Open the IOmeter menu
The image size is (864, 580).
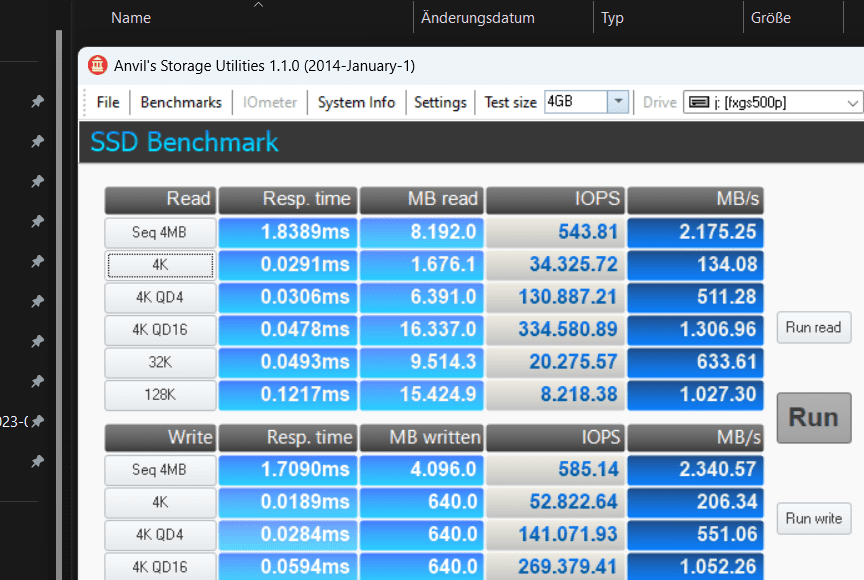[269, 102]
